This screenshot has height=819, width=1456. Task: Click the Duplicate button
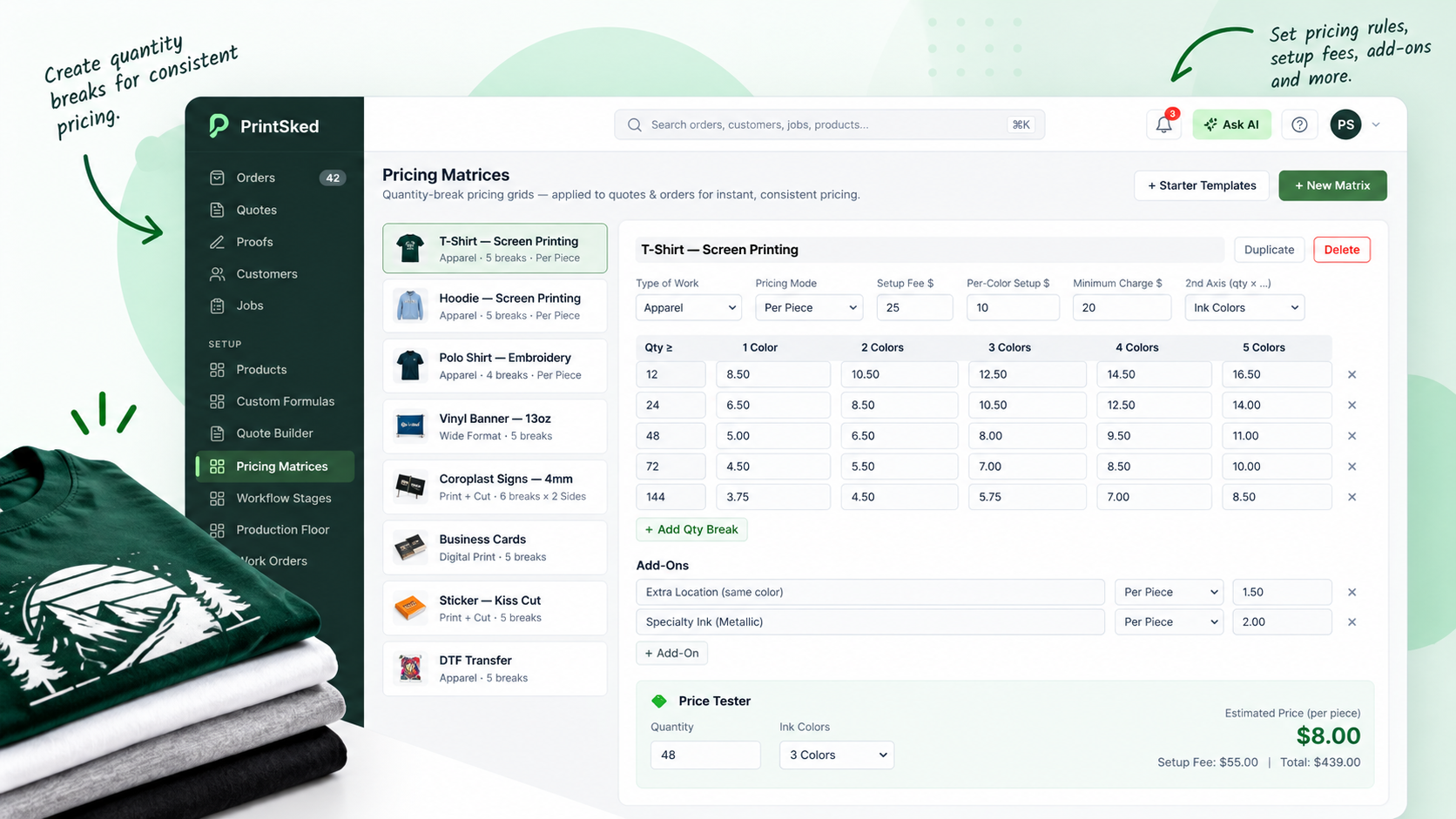[1269, 250]
